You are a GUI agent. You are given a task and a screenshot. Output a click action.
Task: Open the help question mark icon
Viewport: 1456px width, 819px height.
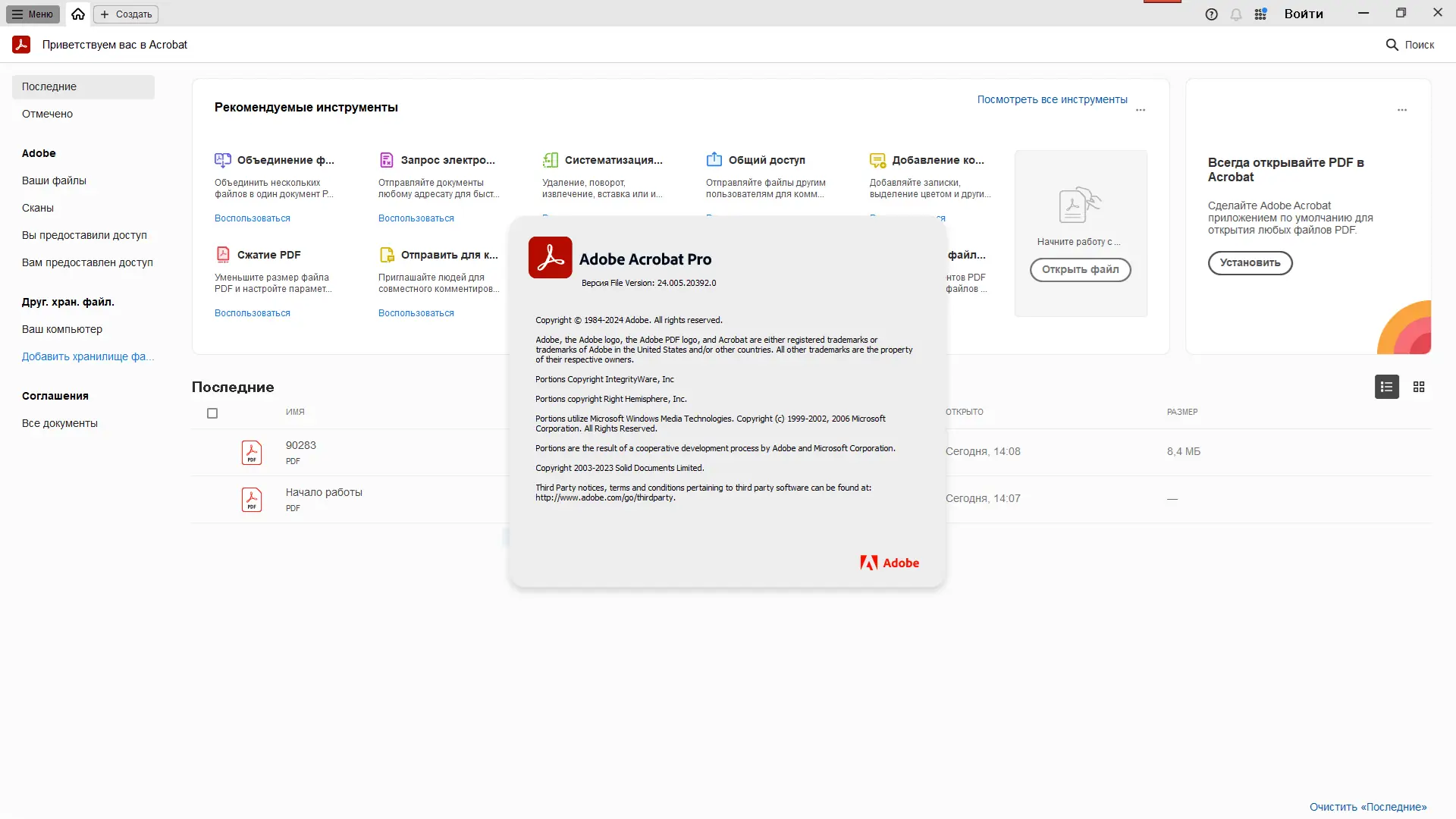[x=1211, y=14]
